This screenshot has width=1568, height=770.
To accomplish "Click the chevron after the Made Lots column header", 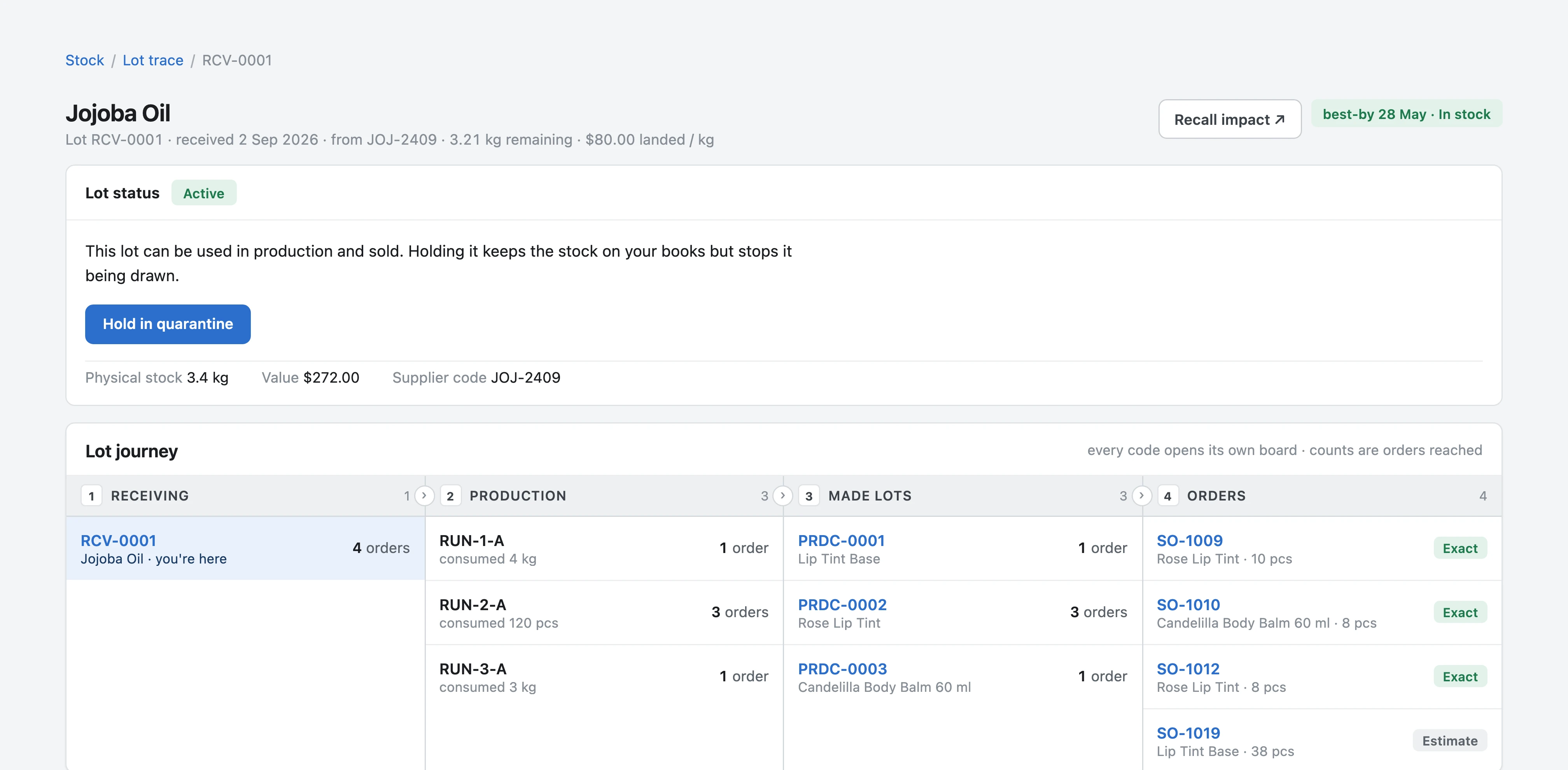I will [x=1141, y=495].
